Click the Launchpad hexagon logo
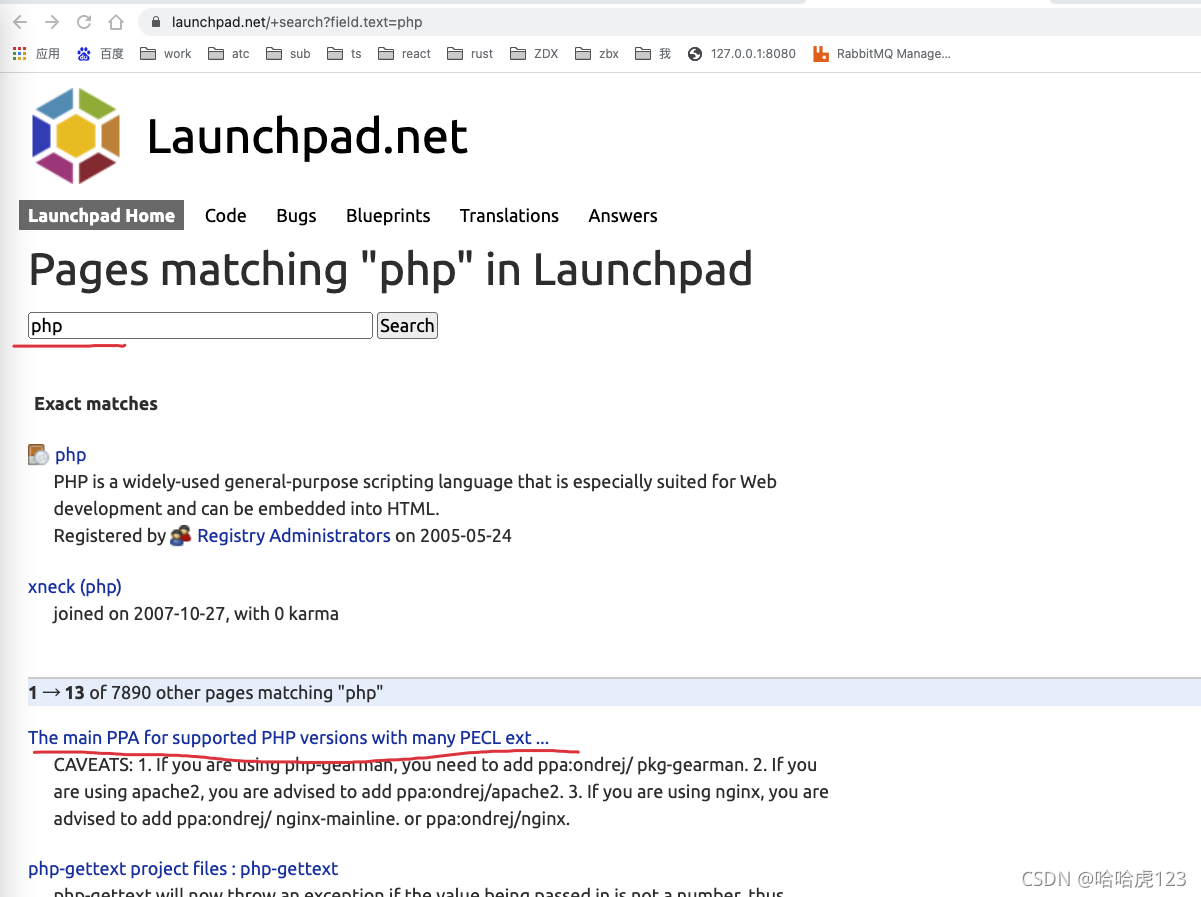1201x897 pixels. 76,136
